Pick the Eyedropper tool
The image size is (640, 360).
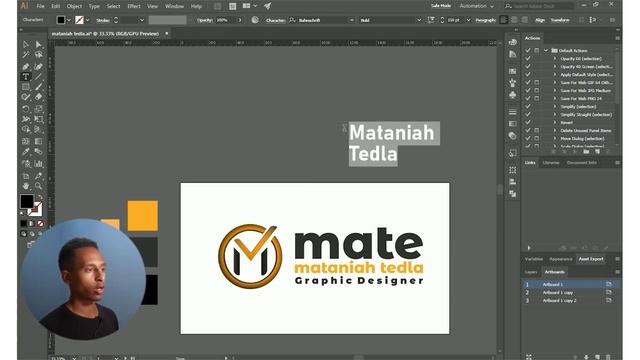(x=26, y=152)
